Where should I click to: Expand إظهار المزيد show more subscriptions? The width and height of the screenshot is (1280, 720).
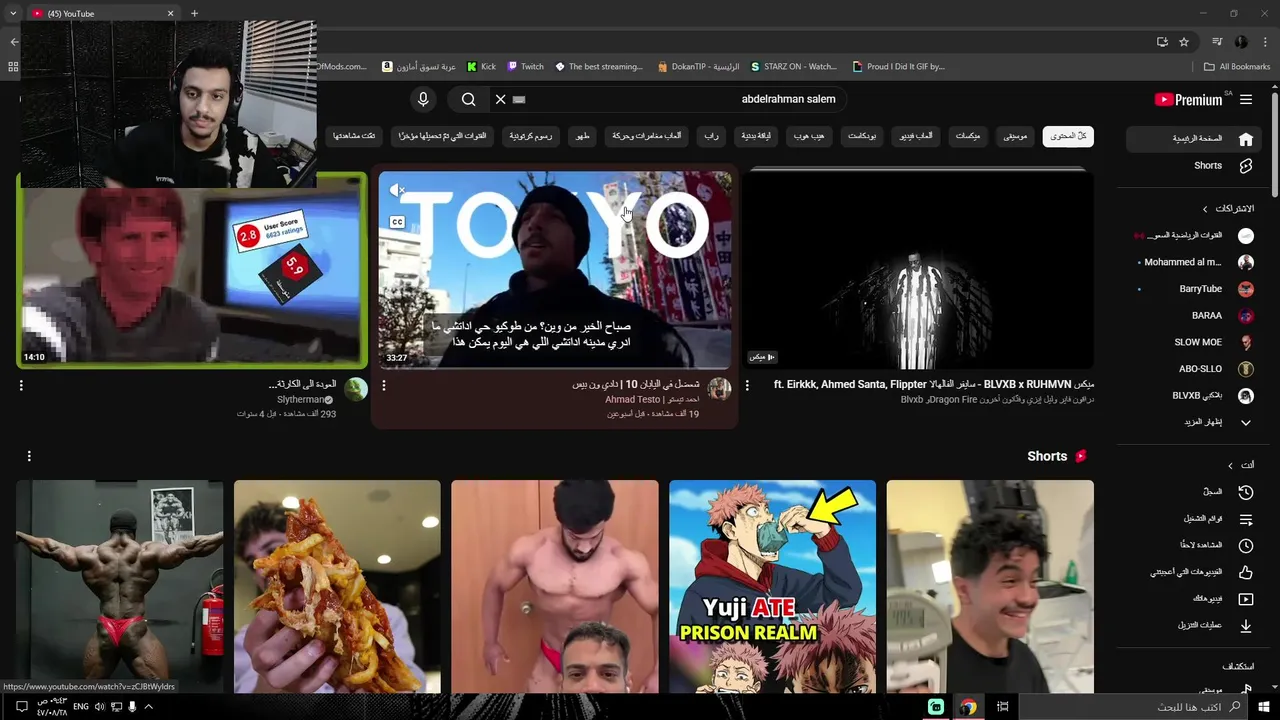[x=1194, y=422]
